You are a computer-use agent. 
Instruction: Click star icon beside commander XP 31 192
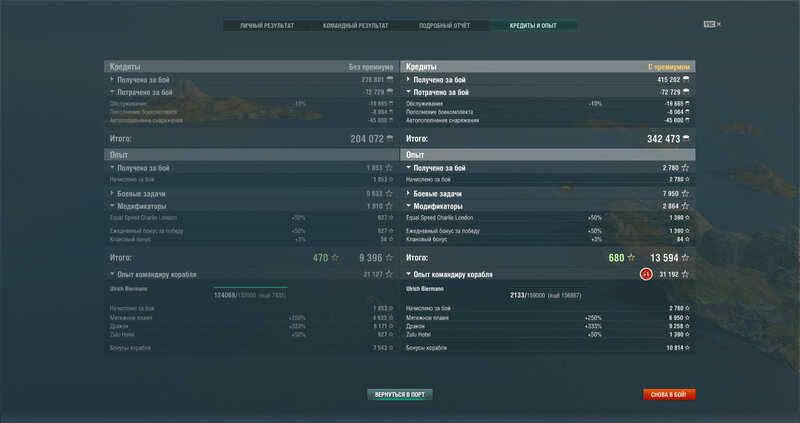coord(685,275)
